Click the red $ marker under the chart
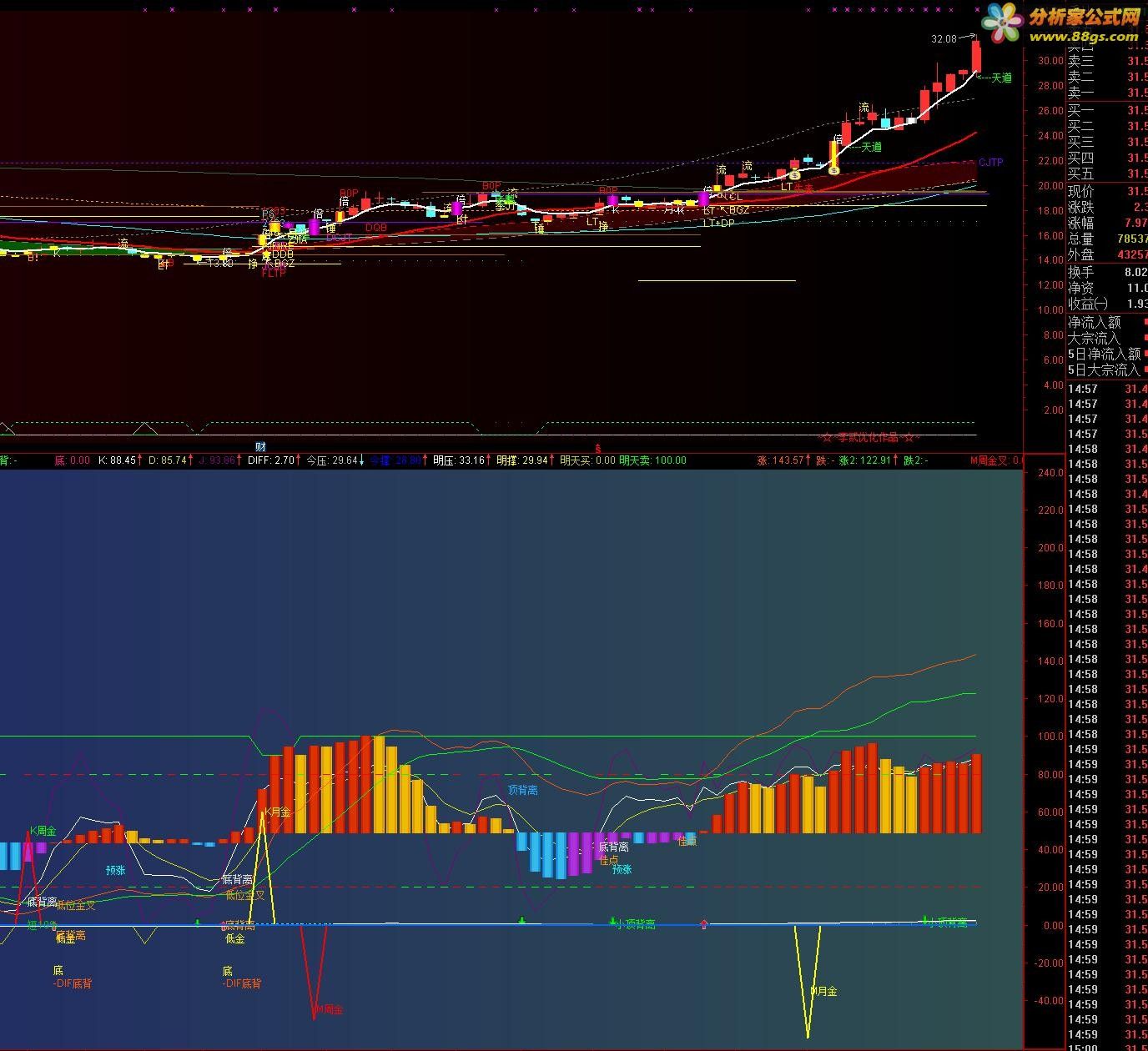 [x=597, y=448]
